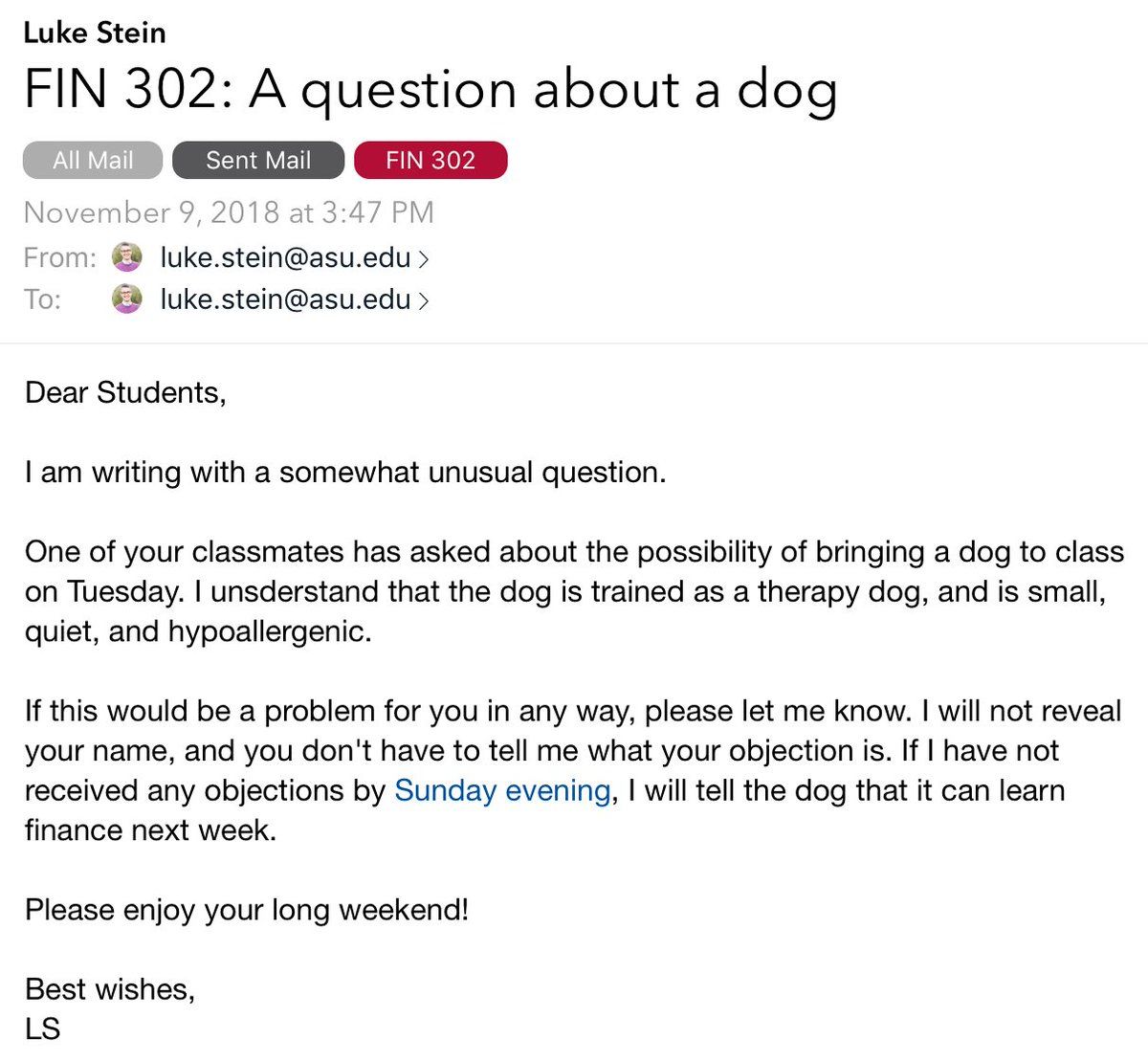This screenshot has width=1148, height=1061.
Task: Click the sender avatar in the From row
Action: click(x=127, y=257)
